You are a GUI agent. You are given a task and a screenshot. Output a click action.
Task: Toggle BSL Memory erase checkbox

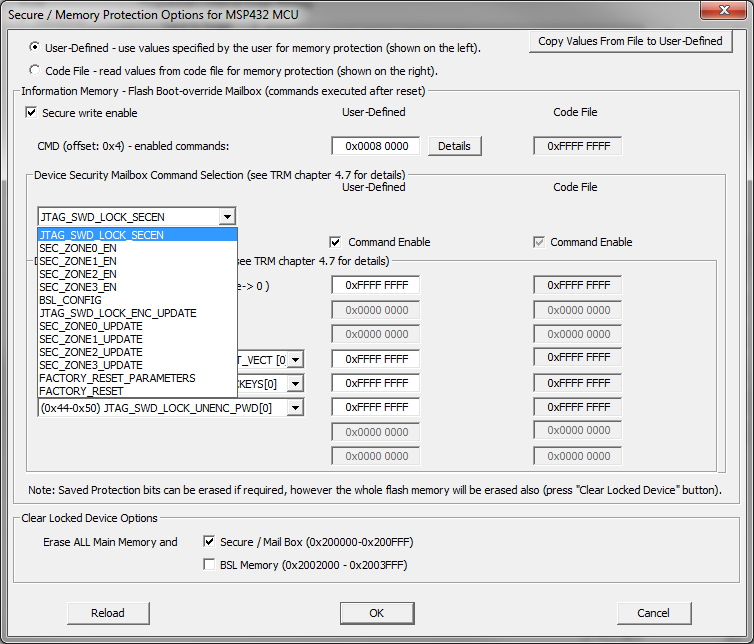point(209,564)
